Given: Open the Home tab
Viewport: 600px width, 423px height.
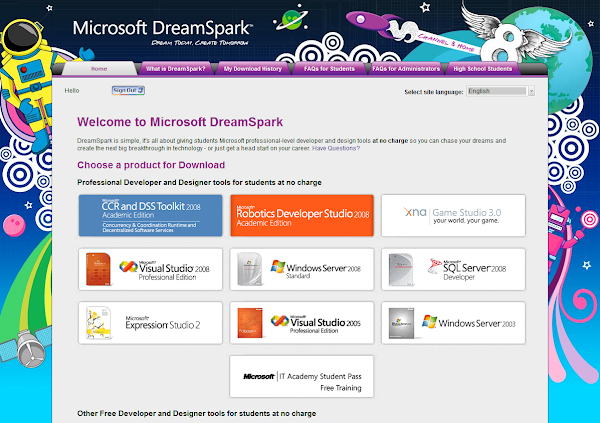Looking at the screenshot, I should click(99, 69).
